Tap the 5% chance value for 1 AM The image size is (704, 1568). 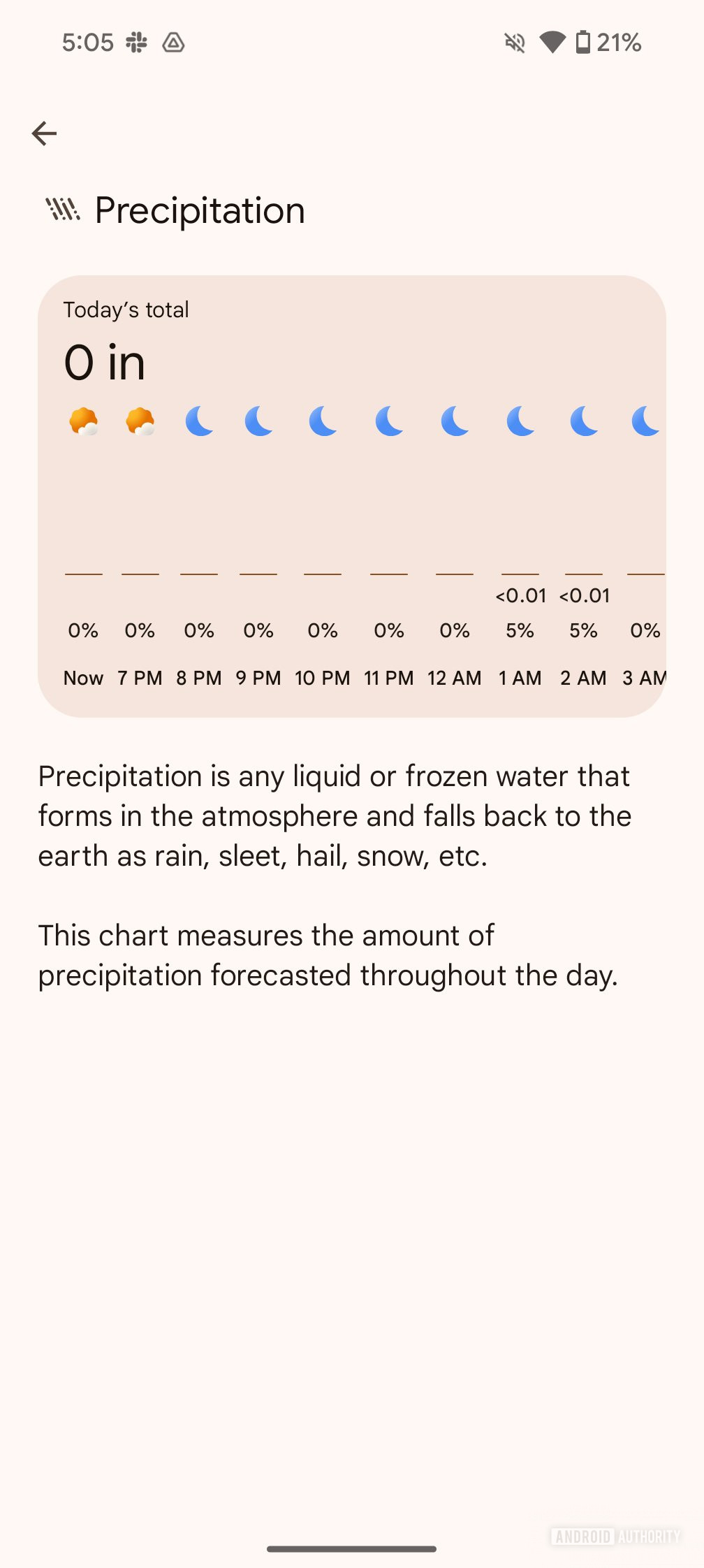[520, 631]
